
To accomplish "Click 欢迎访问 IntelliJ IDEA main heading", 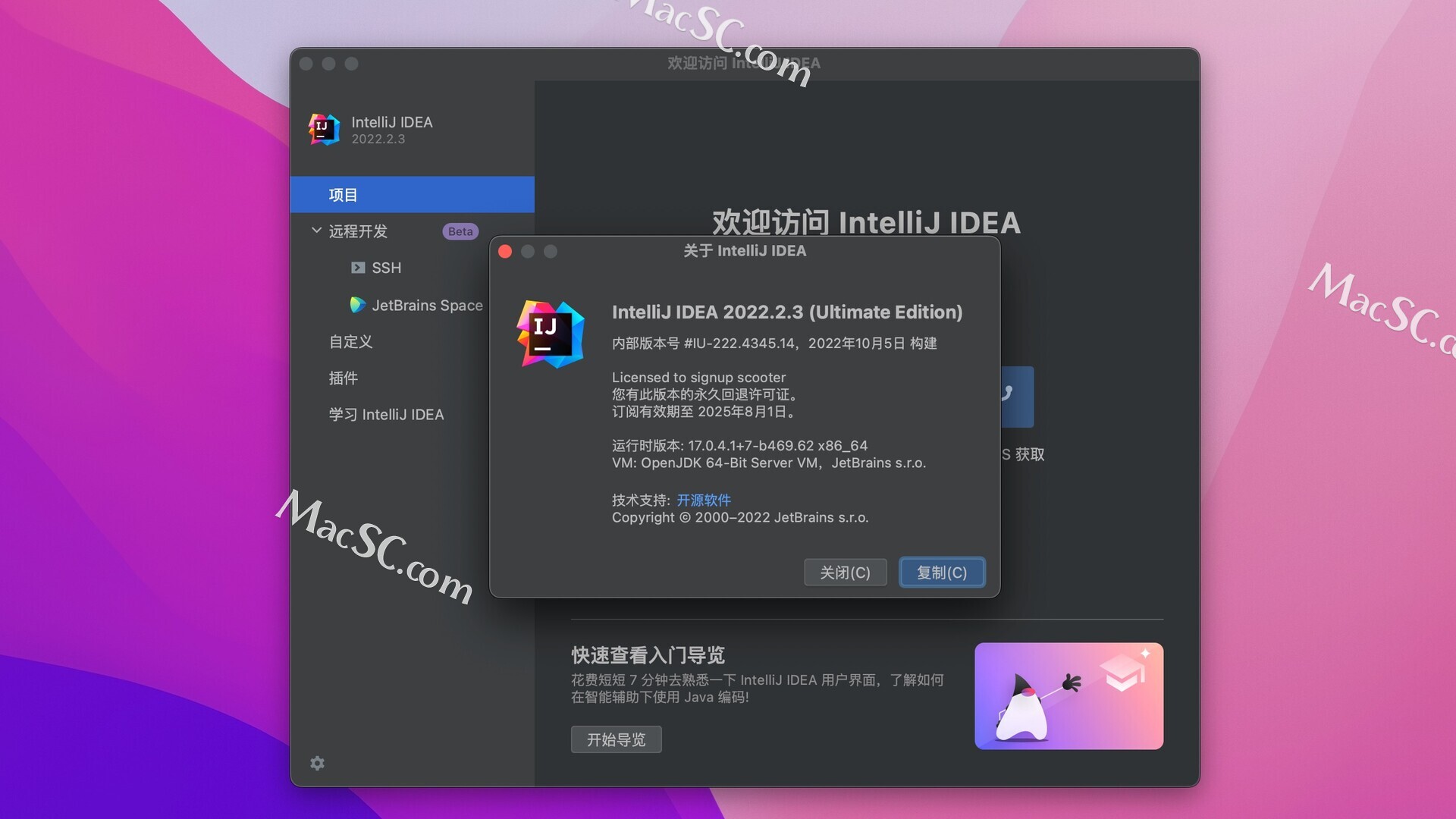I will pyautogui.click(x=866, y=222).
